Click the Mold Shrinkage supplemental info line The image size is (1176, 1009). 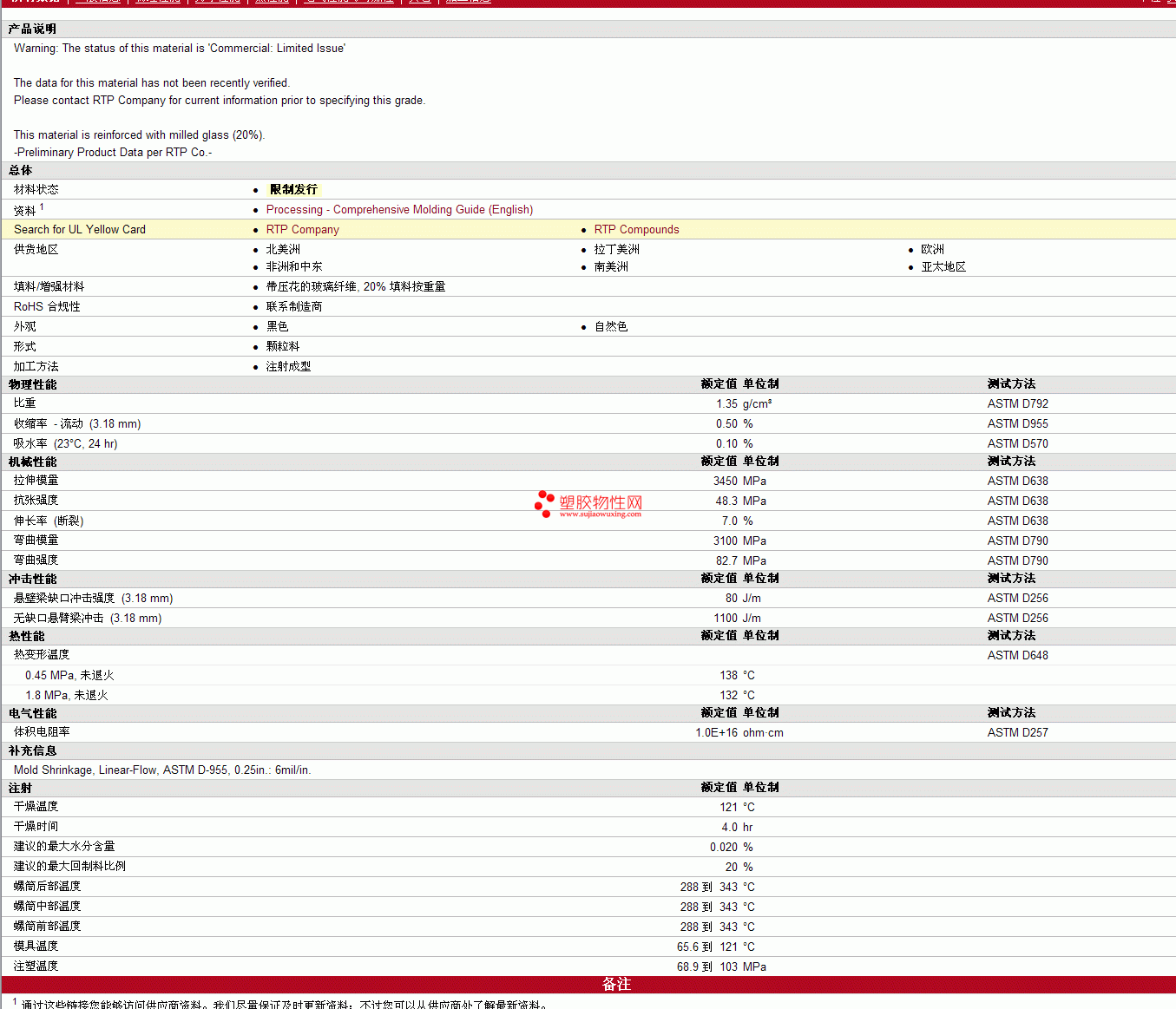pos(162,770)
